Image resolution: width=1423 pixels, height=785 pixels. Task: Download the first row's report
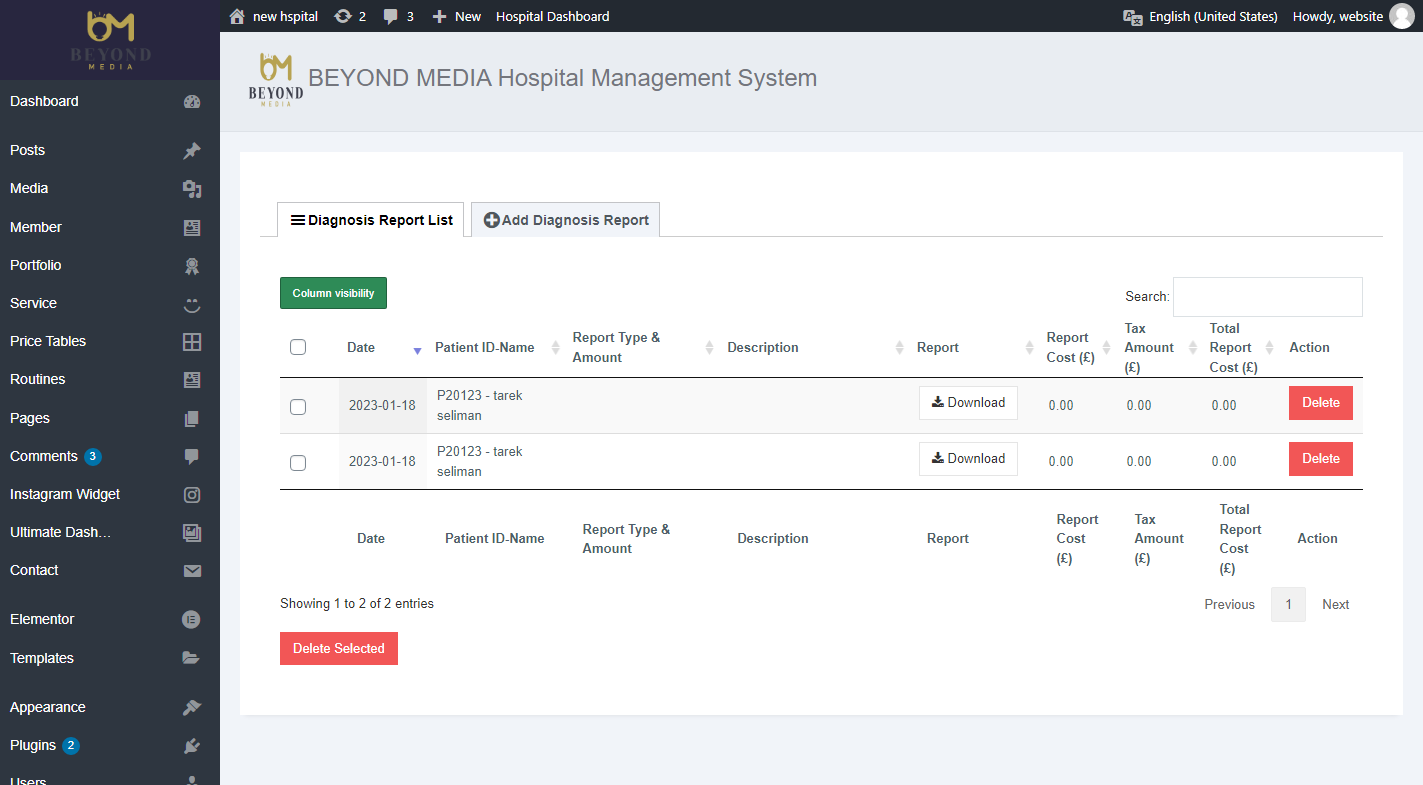click(x=968, y=403)
